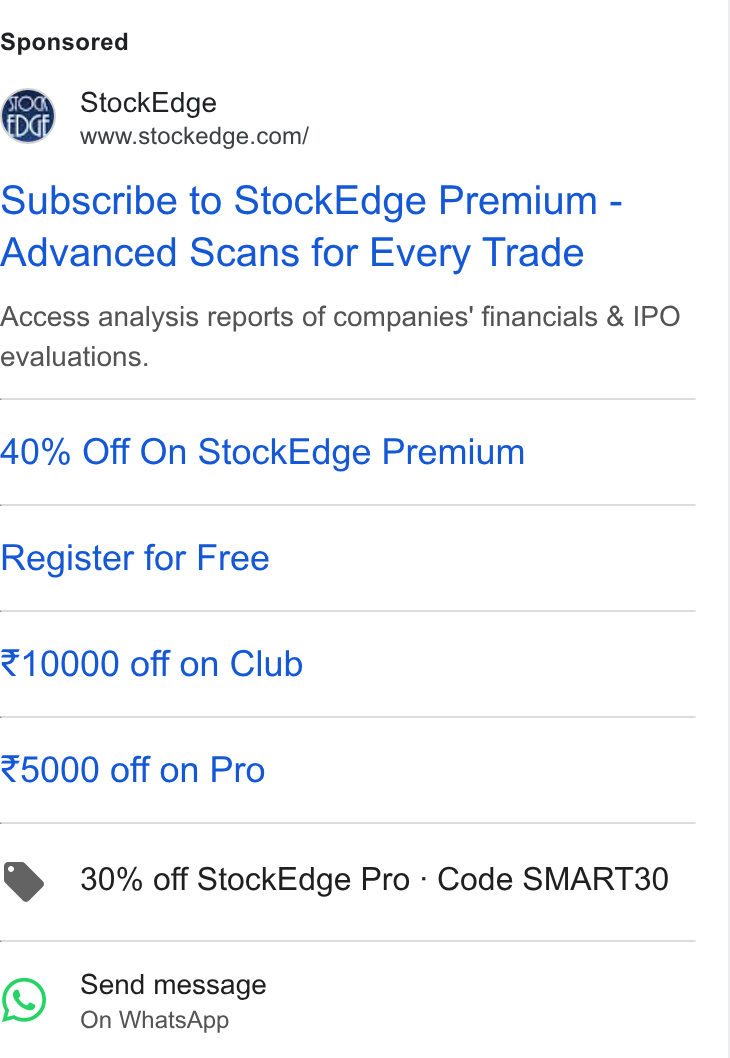Open the 40% Off On StockEdge Premium link
This screenshot has height=1058, width=730.
262,451
